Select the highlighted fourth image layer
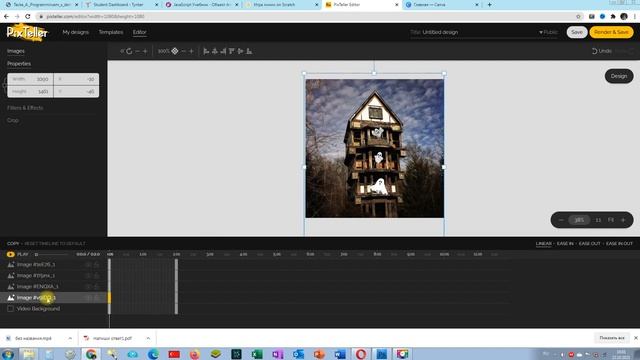The image size is (640, 360). pos(54,298)
